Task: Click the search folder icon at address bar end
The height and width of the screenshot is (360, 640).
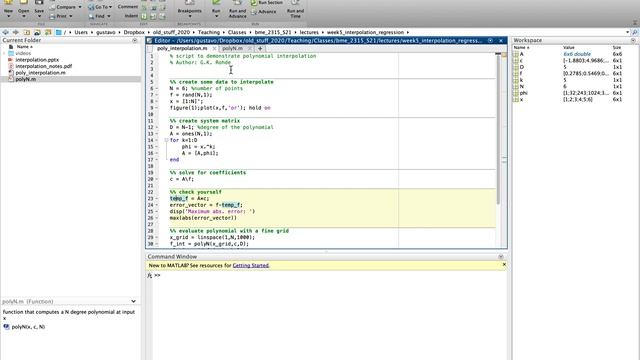Action: point(635,32)
